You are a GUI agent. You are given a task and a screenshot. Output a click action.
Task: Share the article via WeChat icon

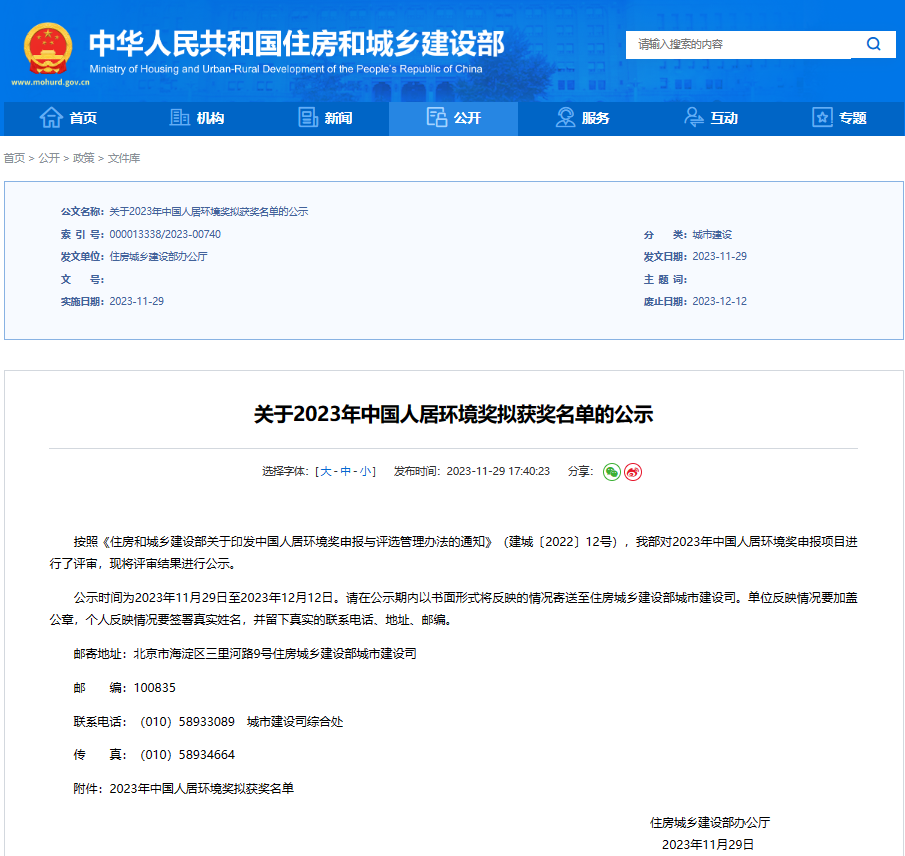point(612,472)
